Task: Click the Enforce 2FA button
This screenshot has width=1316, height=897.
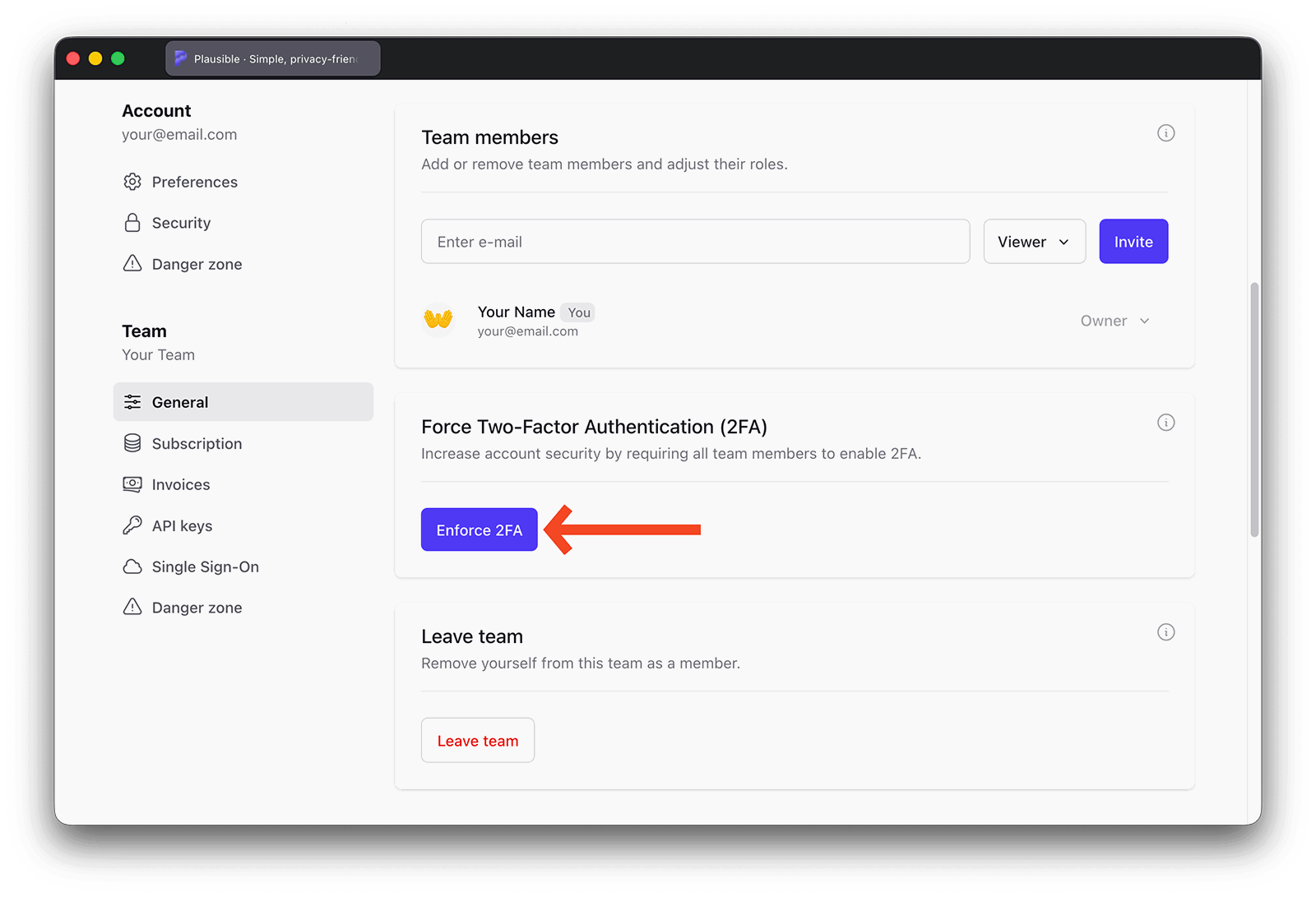Action: click(x=479, y=530)
